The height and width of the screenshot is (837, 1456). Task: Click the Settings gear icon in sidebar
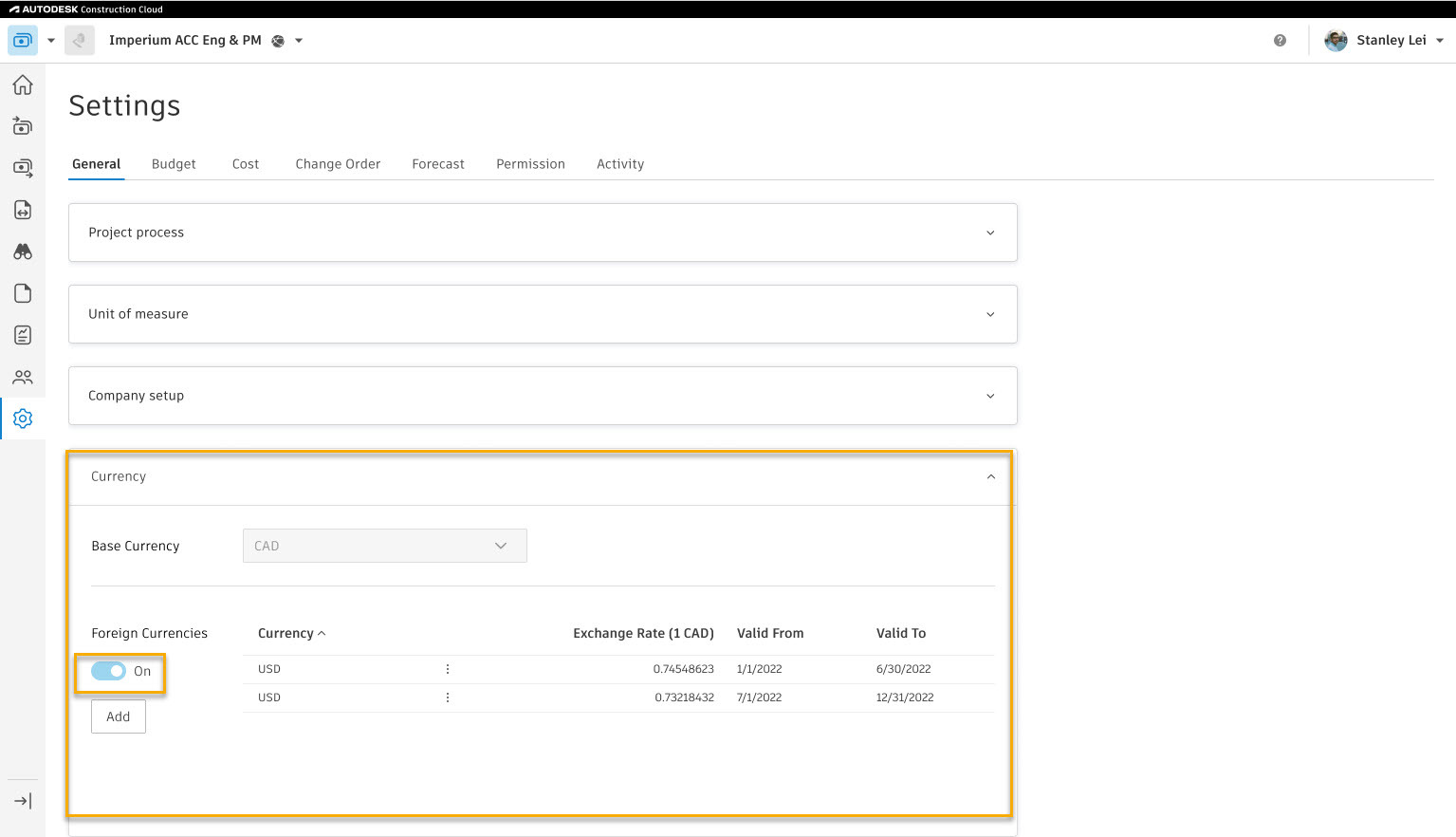point(23,418)
